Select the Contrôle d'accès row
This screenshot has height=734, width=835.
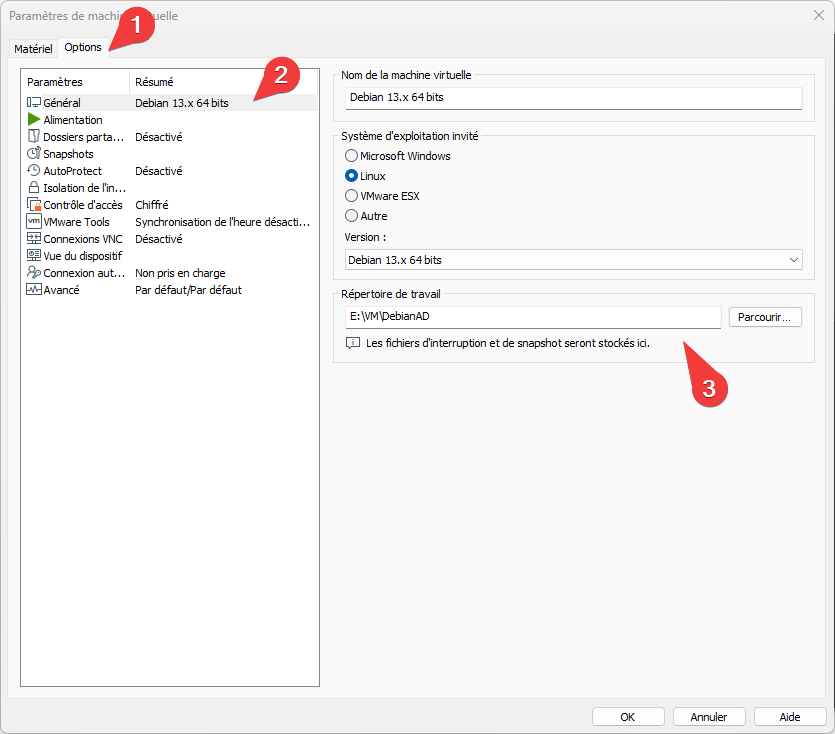pyautogui.click(x=170, y=205)
